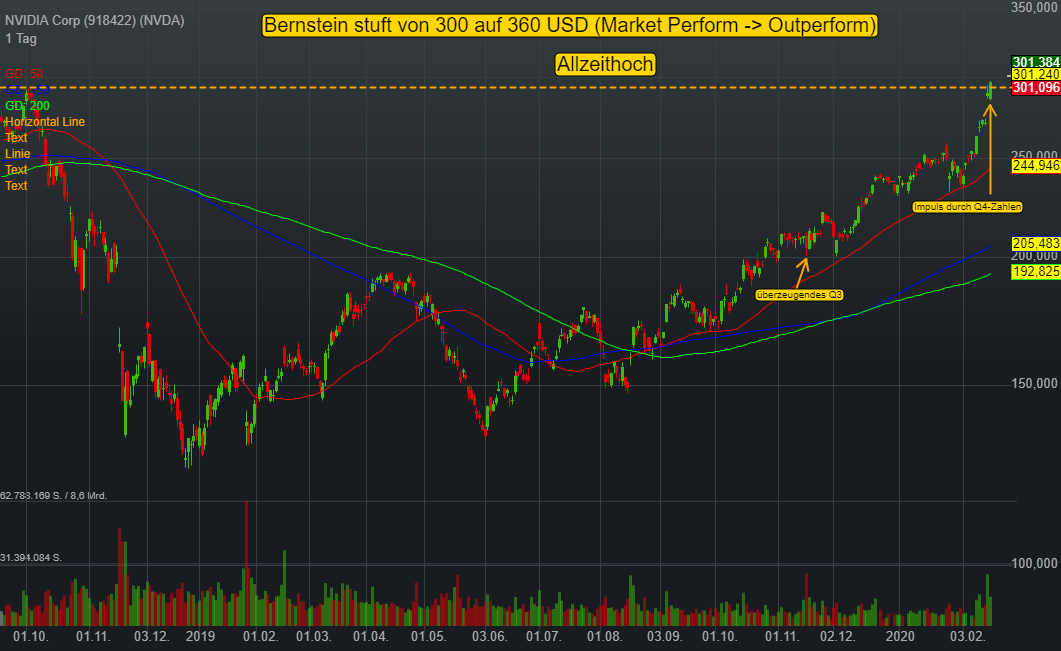
Task: Select the "31.394.084 S." volume label
Action: [31, 558]
